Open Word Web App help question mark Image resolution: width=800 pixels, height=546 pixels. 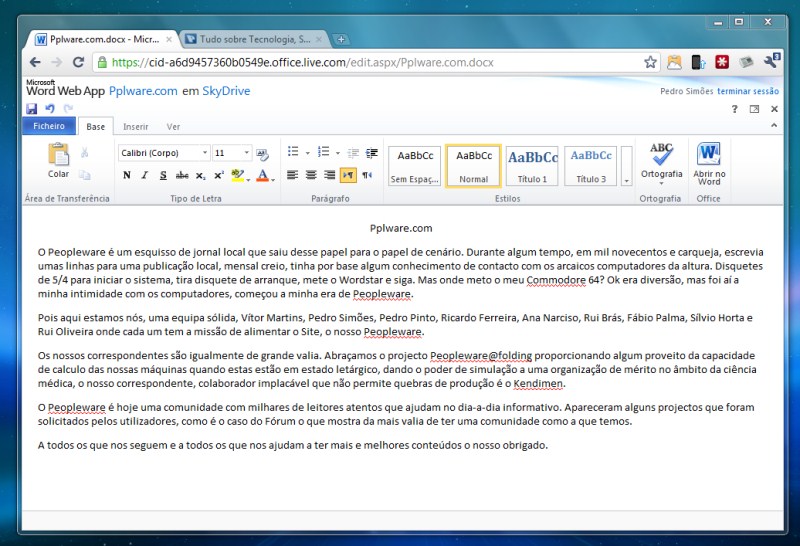click(734, 109)
